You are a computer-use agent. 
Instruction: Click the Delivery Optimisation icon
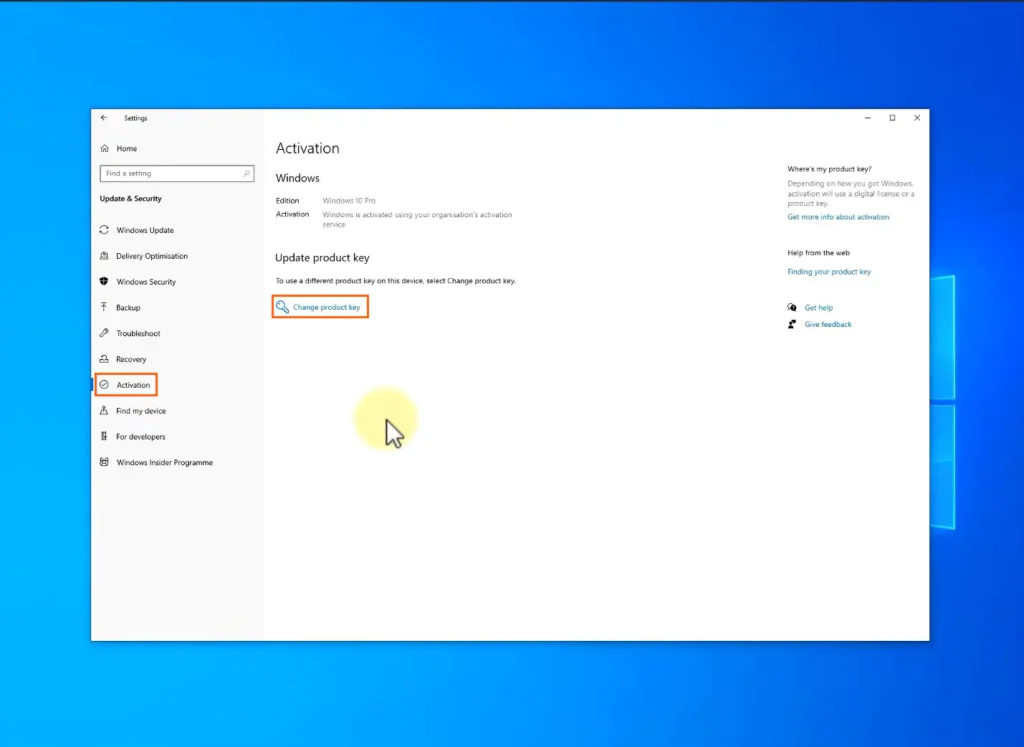point(104,256)
